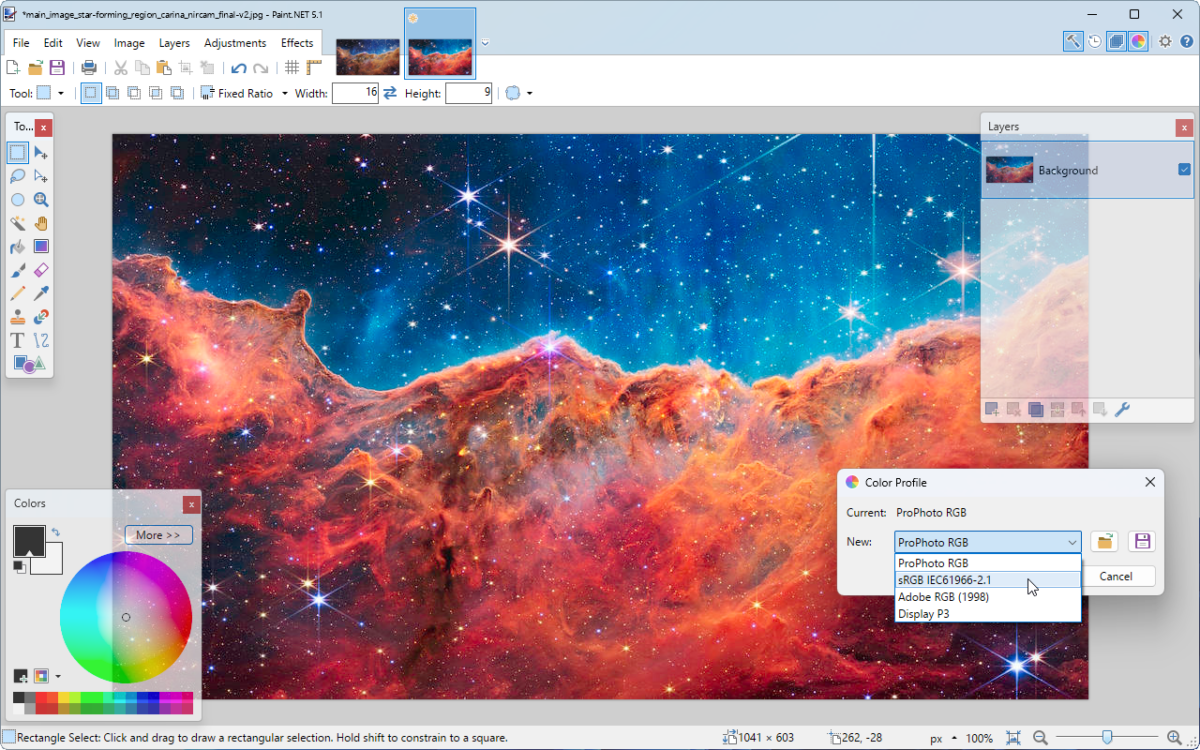
Task: Enable the Fixed Ratio selection mode
Action: (207, 92)
